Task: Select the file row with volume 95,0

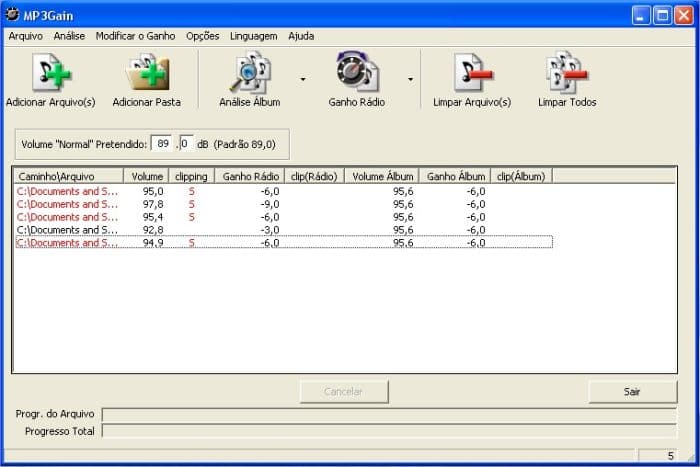Action: pos(284,192)
